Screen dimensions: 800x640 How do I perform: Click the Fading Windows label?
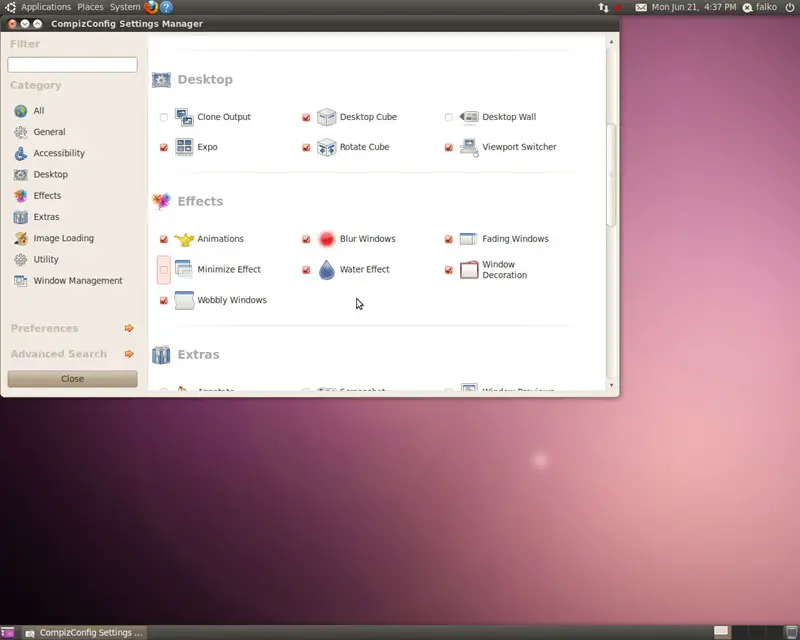pyautogui.click(x=515, y=239)
